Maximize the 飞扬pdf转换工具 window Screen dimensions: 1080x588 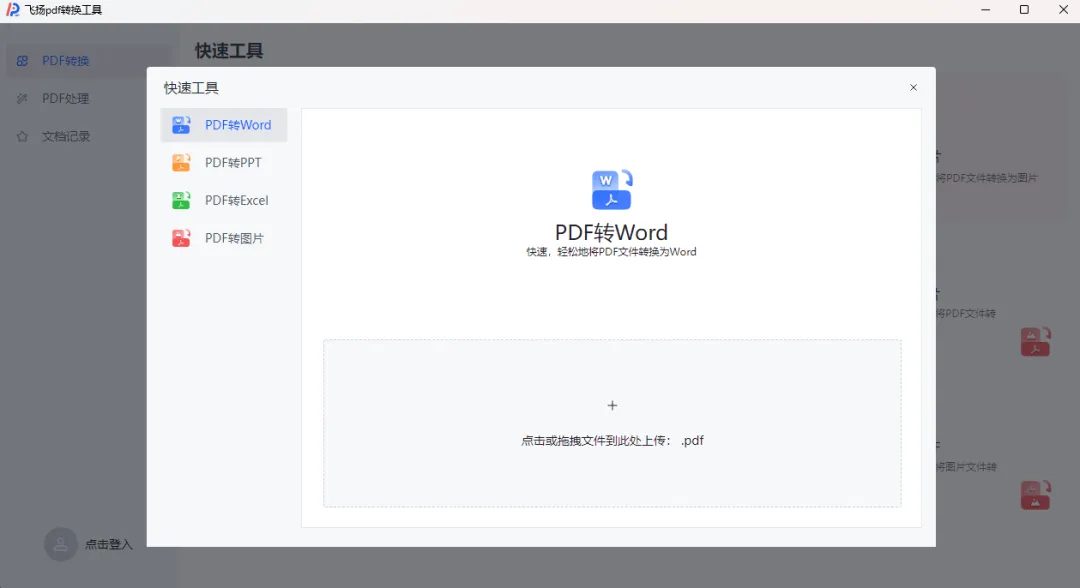1024,10
